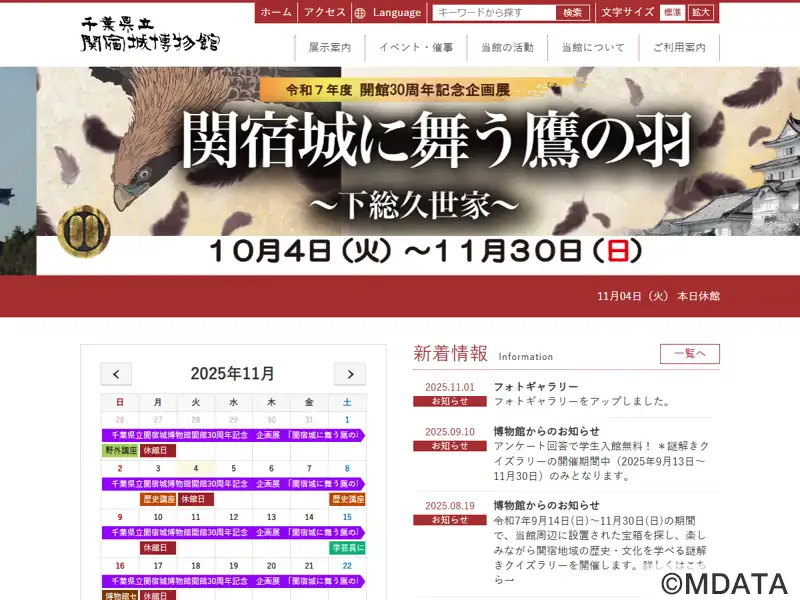This screenshot has height=600, width=800.
Task: Click the キーワードから探す search field
Action: (494, 13)
